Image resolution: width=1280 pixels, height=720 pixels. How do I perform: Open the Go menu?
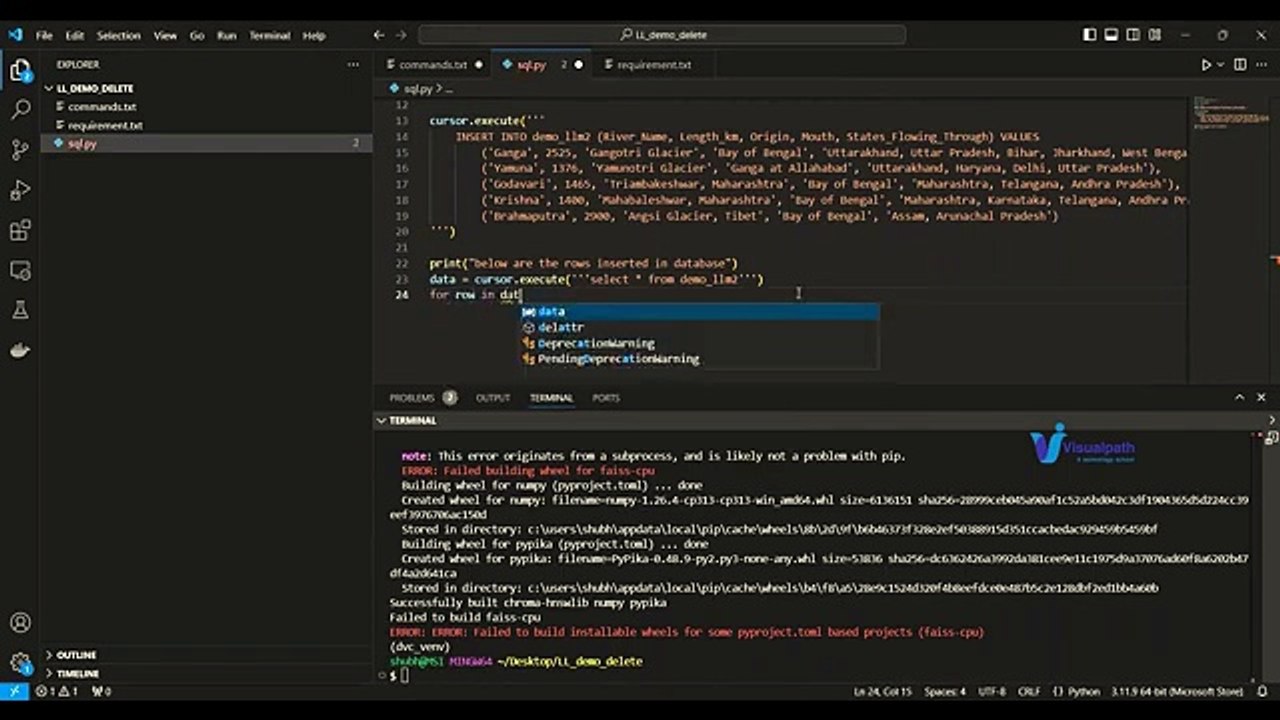(x=197, y=35)
